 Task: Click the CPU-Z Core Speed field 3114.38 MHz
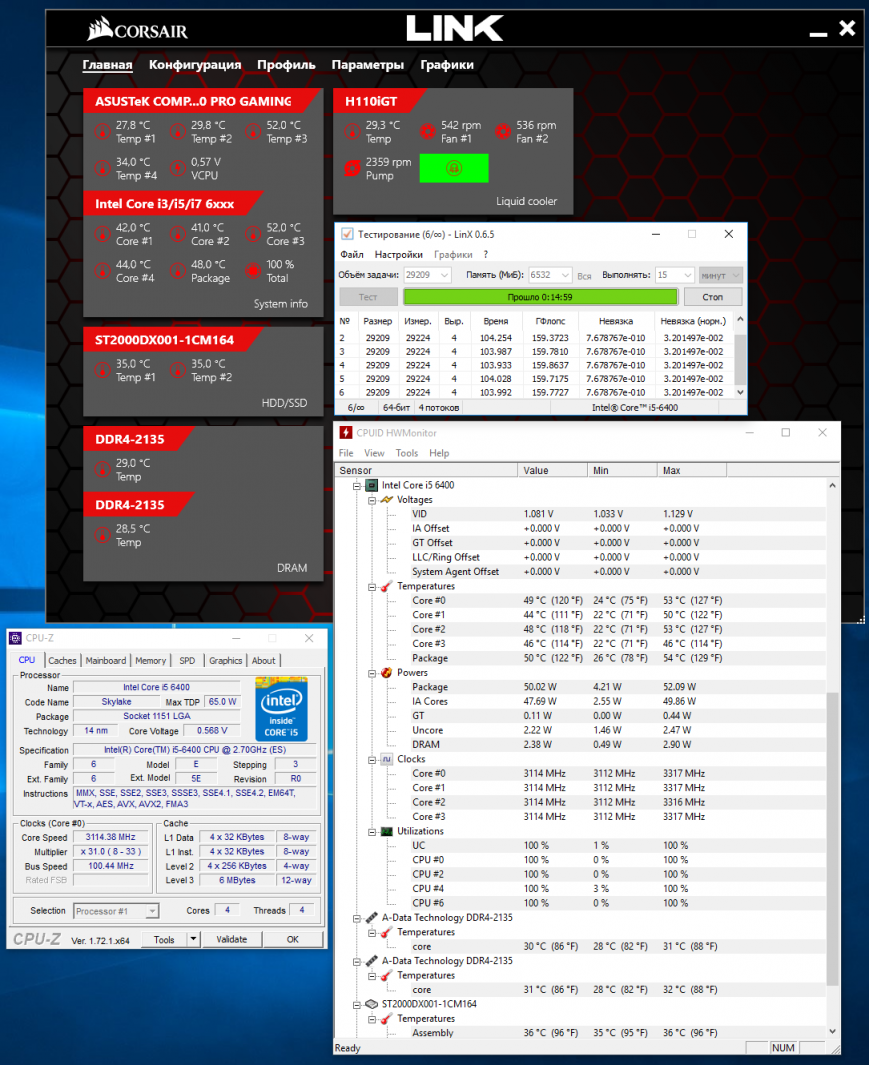click(111, 837)
